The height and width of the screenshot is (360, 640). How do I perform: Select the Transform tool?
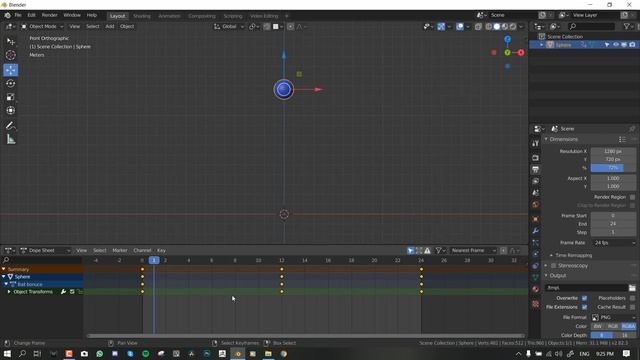[x=11, y=111]
